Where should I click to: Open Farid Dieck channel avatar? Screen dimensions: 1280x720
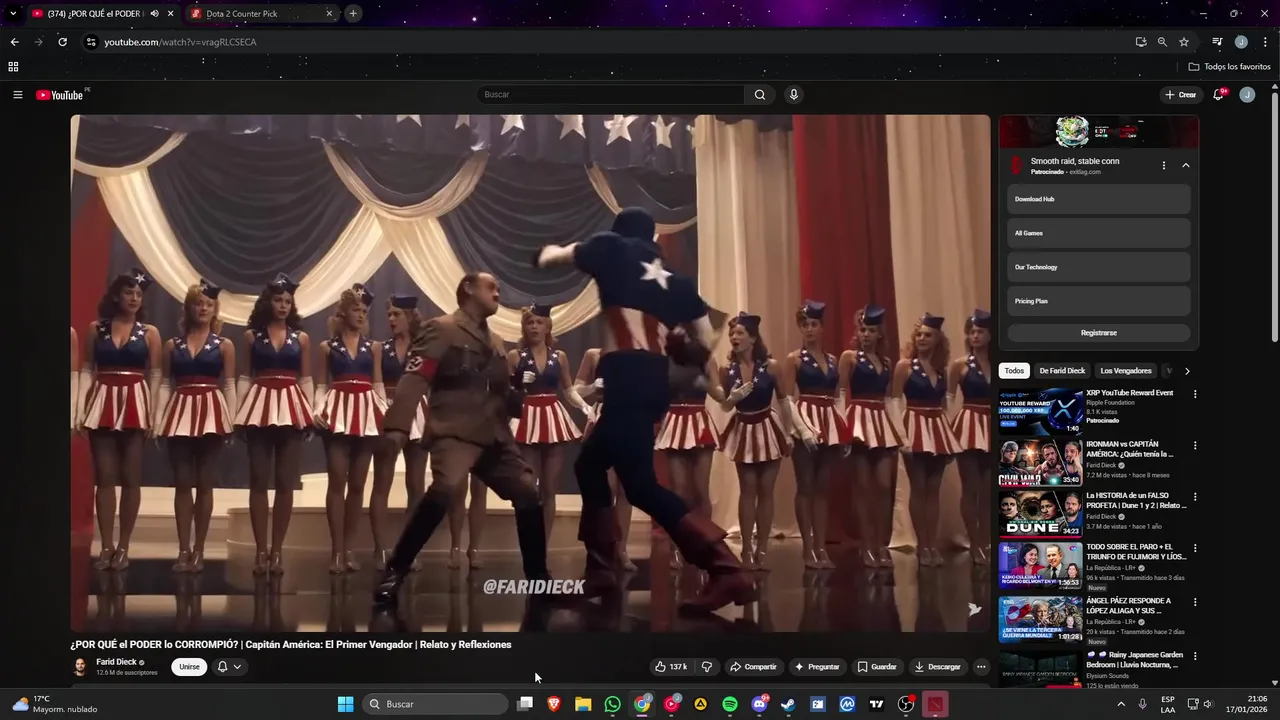79,667
